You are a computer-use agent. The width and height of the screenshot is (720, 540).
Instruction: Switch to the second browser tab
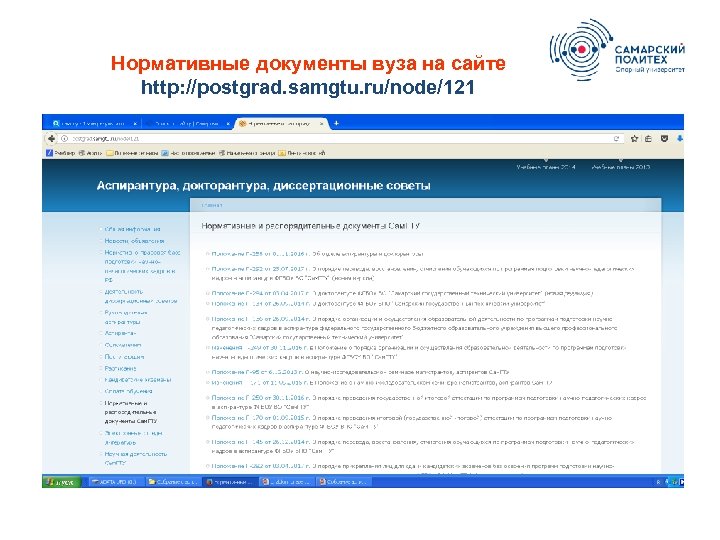tap(187, 124)
